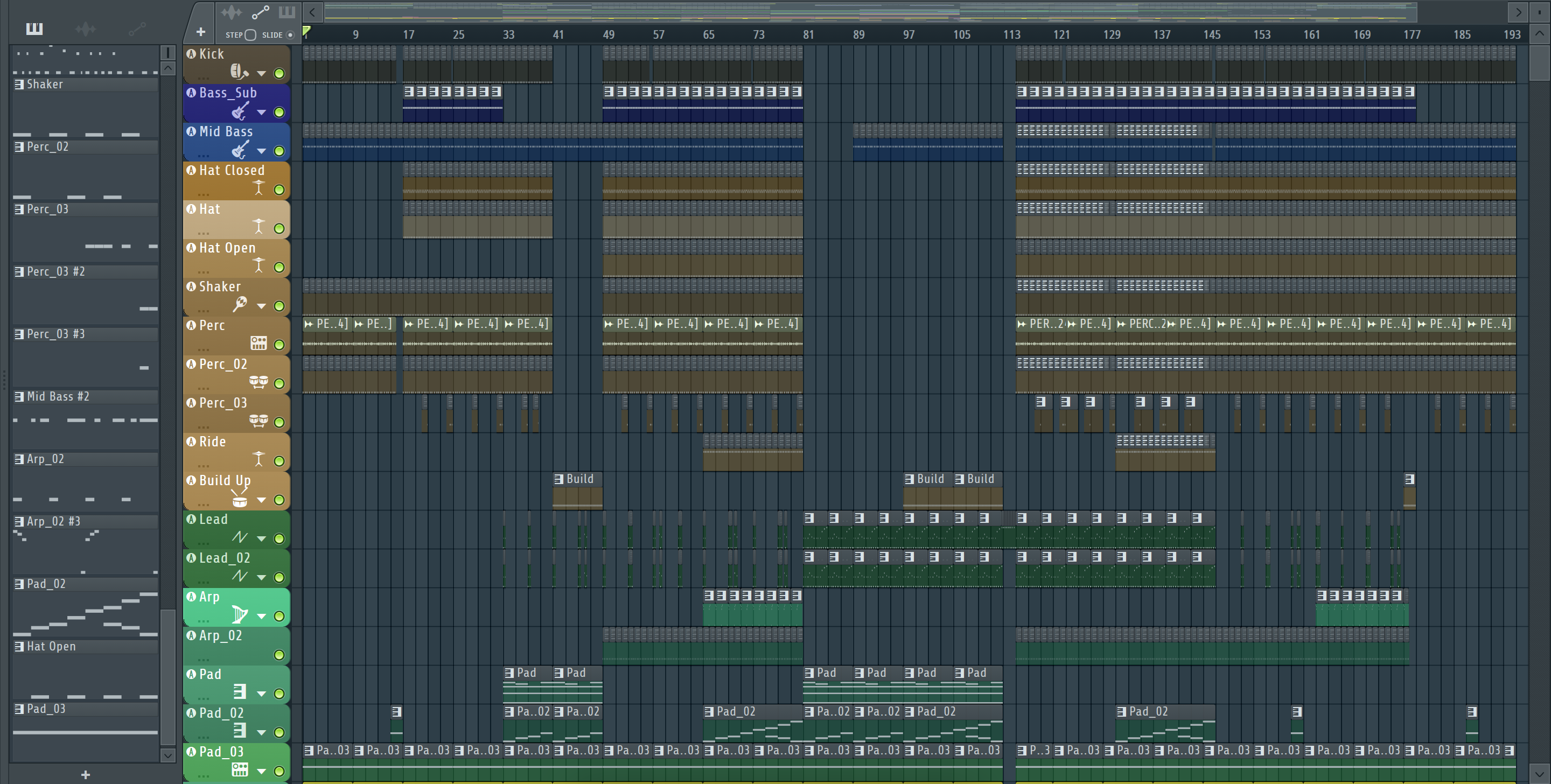
Task: Click bar 81 on the timeline ruler
Action: (x=808, y=34)
